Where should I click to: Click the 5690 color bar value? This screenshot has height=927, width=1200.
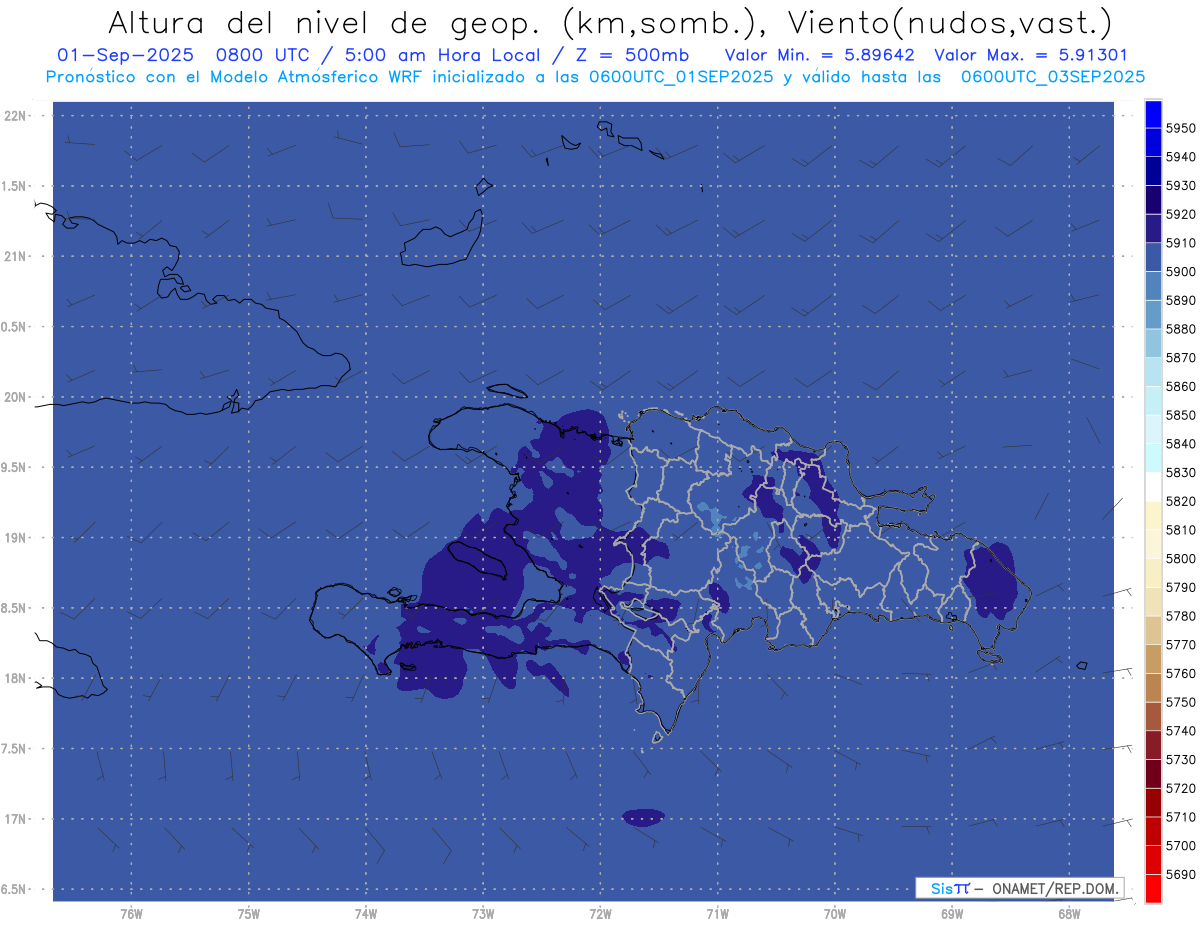[x=1180, y=874]
